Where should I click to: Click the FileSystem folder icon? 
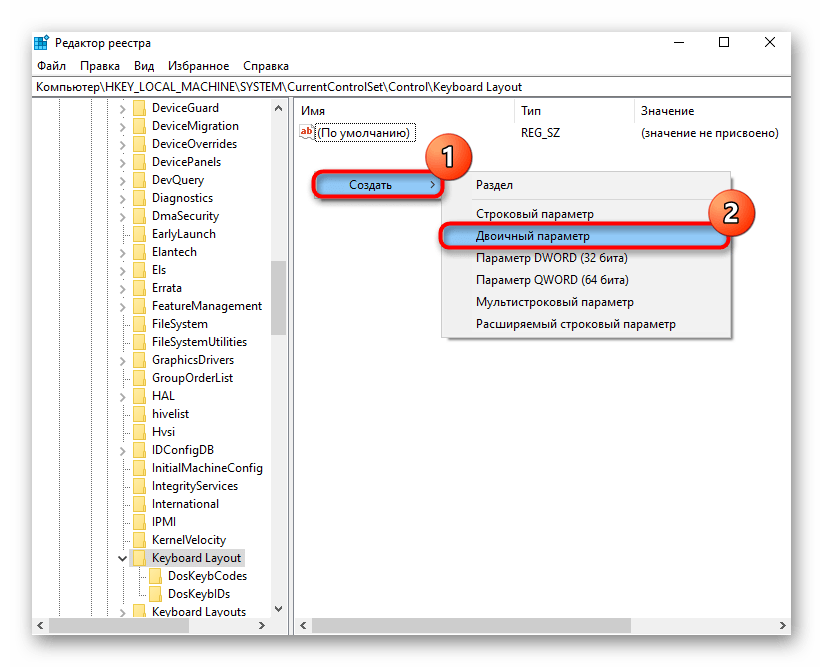point(139,324)
